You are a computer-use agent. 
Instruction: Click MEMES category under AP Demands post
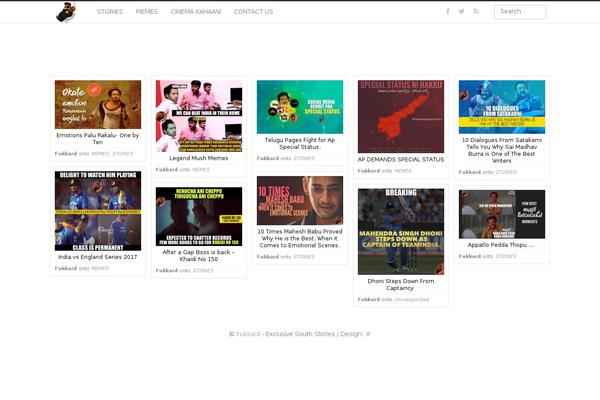[403, 171]
